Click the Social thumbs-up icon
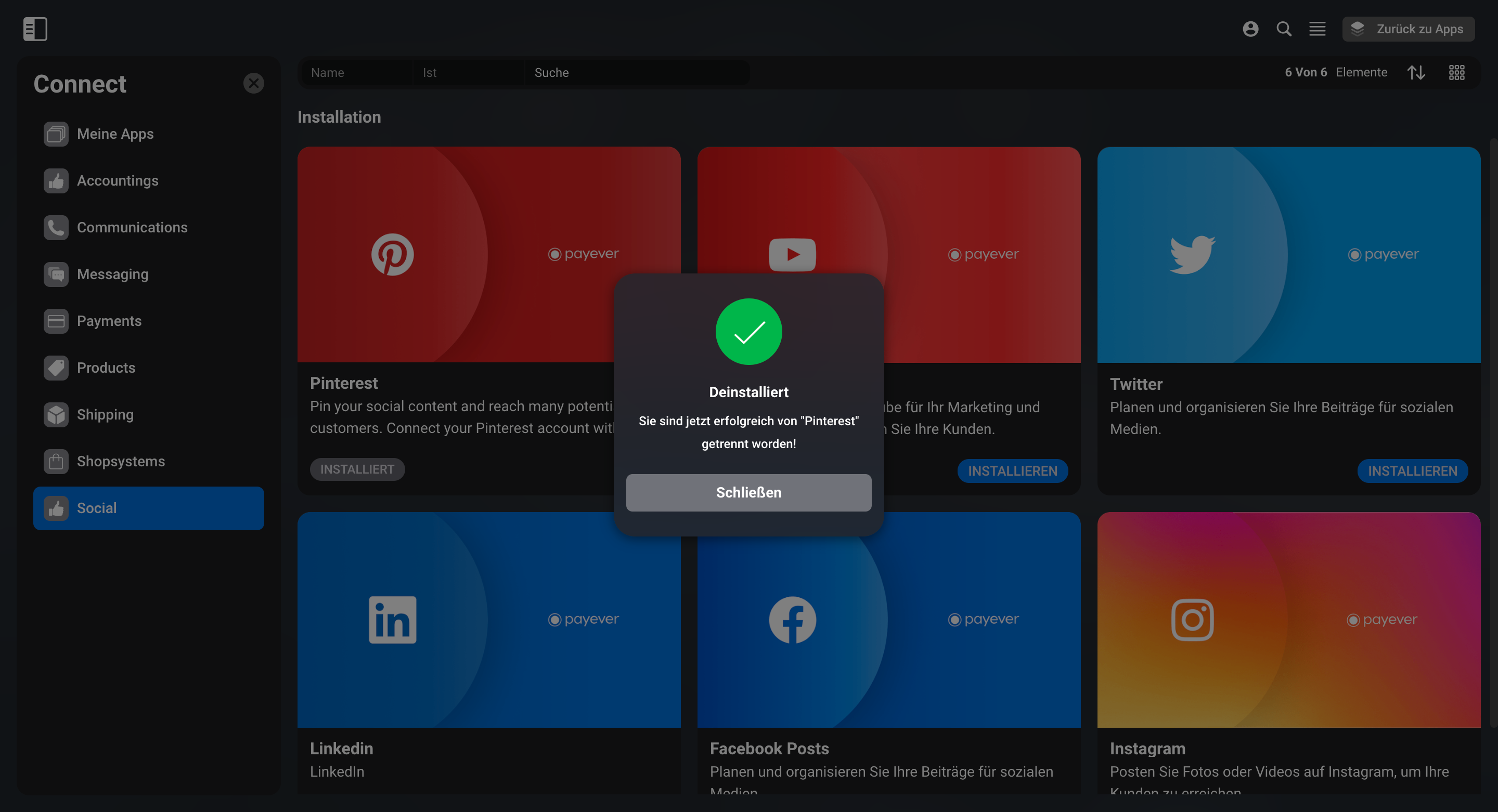This screenshot has width=1498, height=812. pyautogui.click(x=56, y=508)
